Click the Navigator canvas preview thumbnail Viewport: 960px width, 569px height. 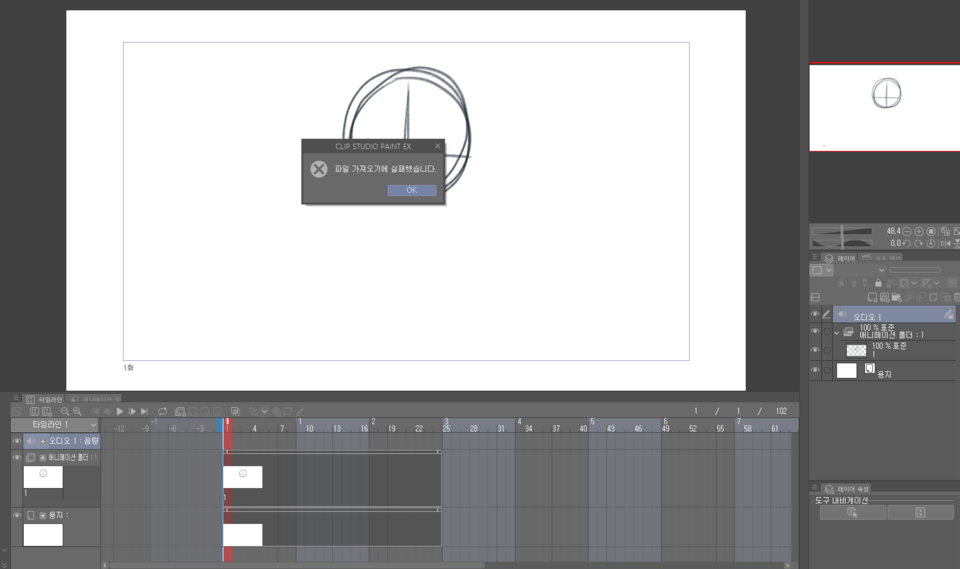(885, 107)
